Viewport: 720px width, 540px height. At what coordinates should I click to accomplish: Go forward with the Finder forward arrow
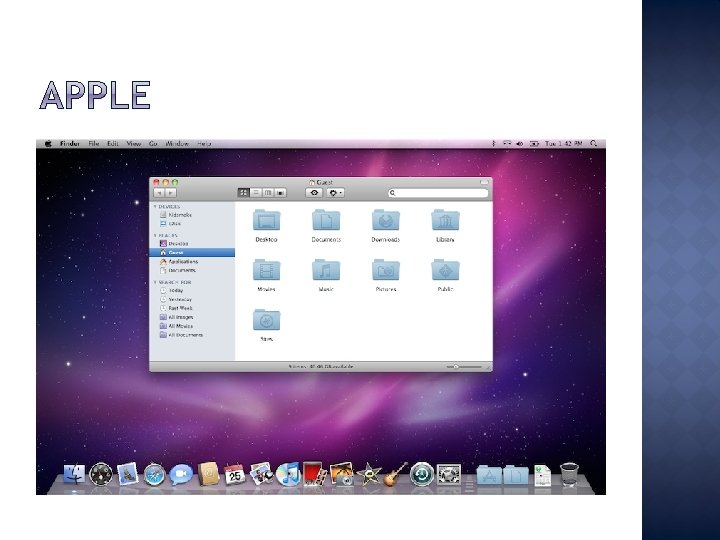[170, 193]
